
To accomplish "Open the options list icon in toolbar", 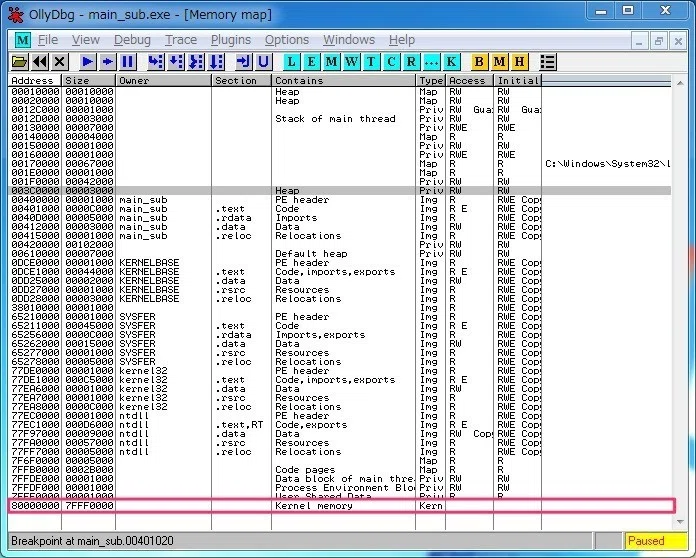I will coord(548,62).
